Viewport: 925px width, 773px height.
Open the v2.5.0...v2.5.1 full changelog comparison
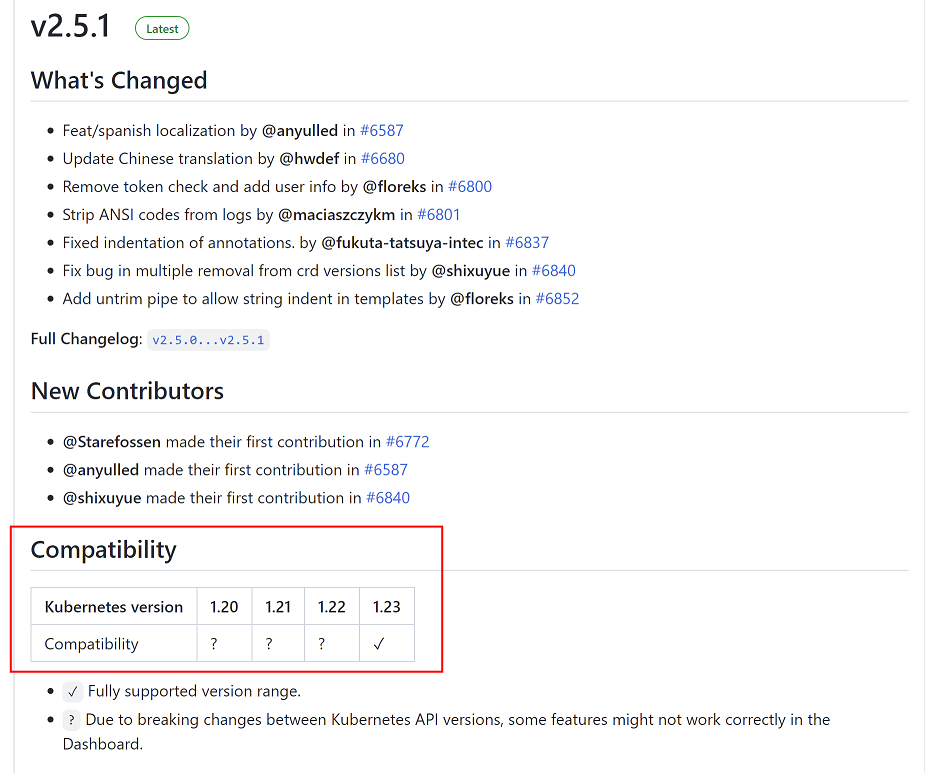pos(208,339)
